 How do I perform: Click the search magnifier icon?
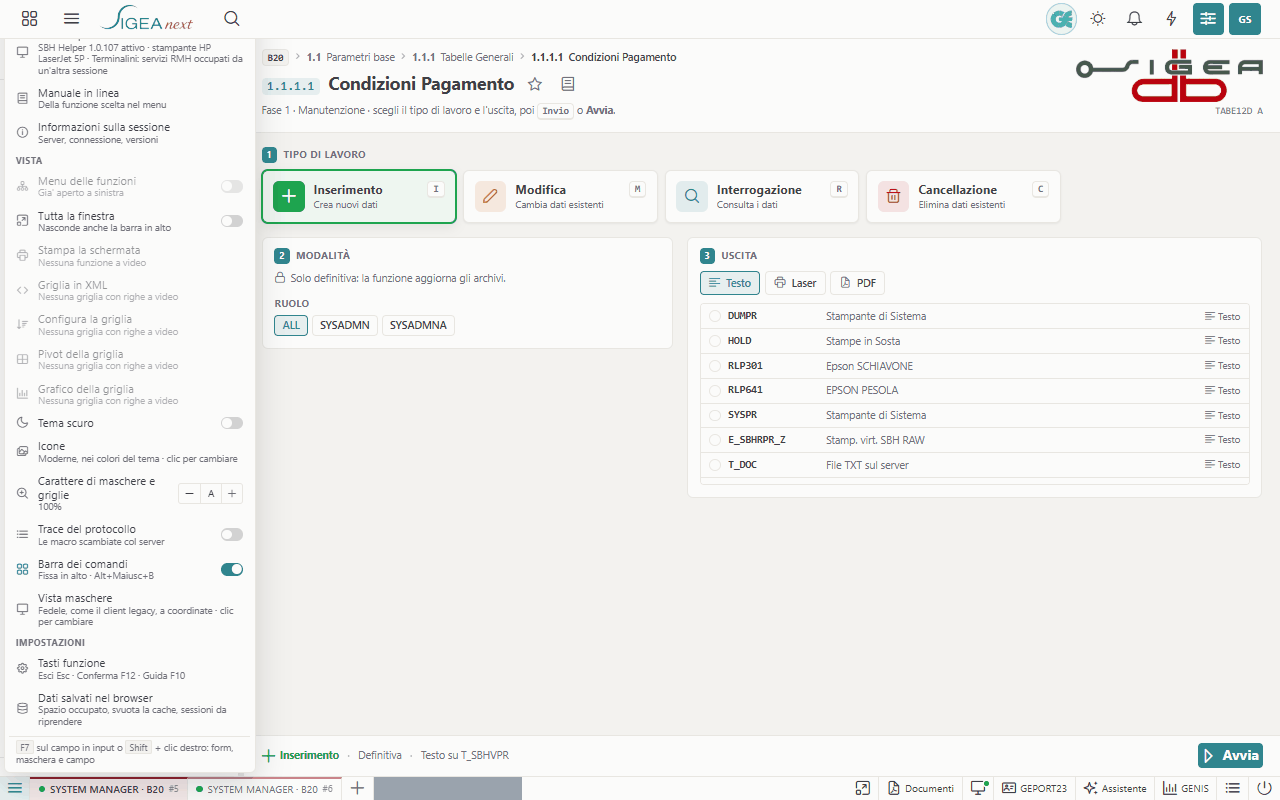[231, 18]
